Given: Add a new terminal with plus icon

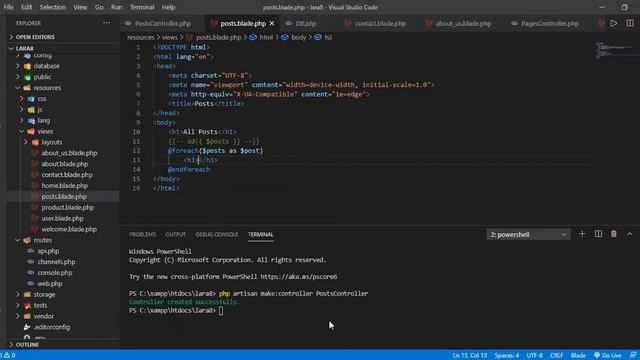Looking at the screenshot, I should coord(582,234).
